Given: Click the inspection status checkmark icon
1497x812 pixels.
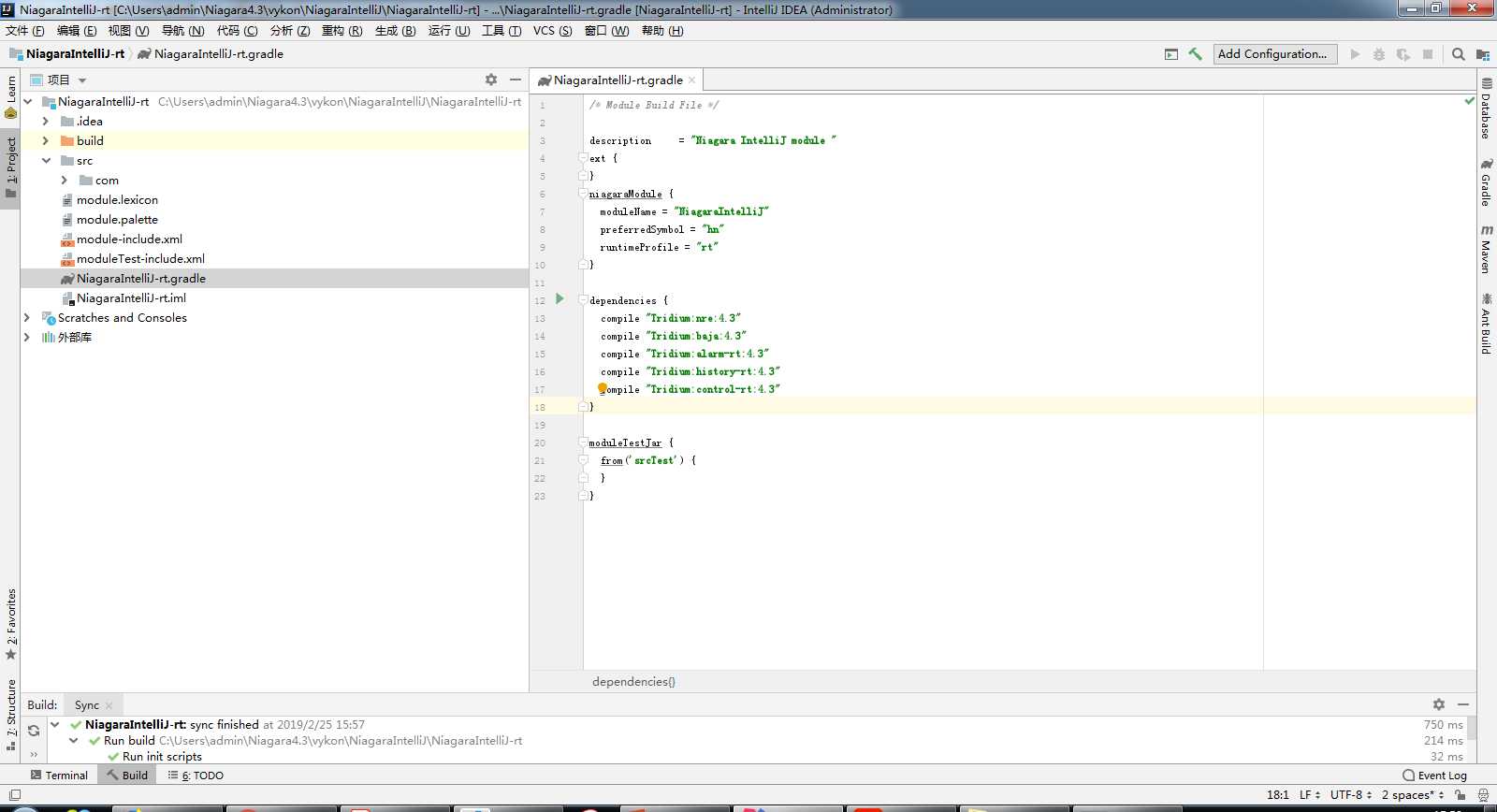Looking at the screenshot, I should pyautogui.click(x=1469, y=100).
